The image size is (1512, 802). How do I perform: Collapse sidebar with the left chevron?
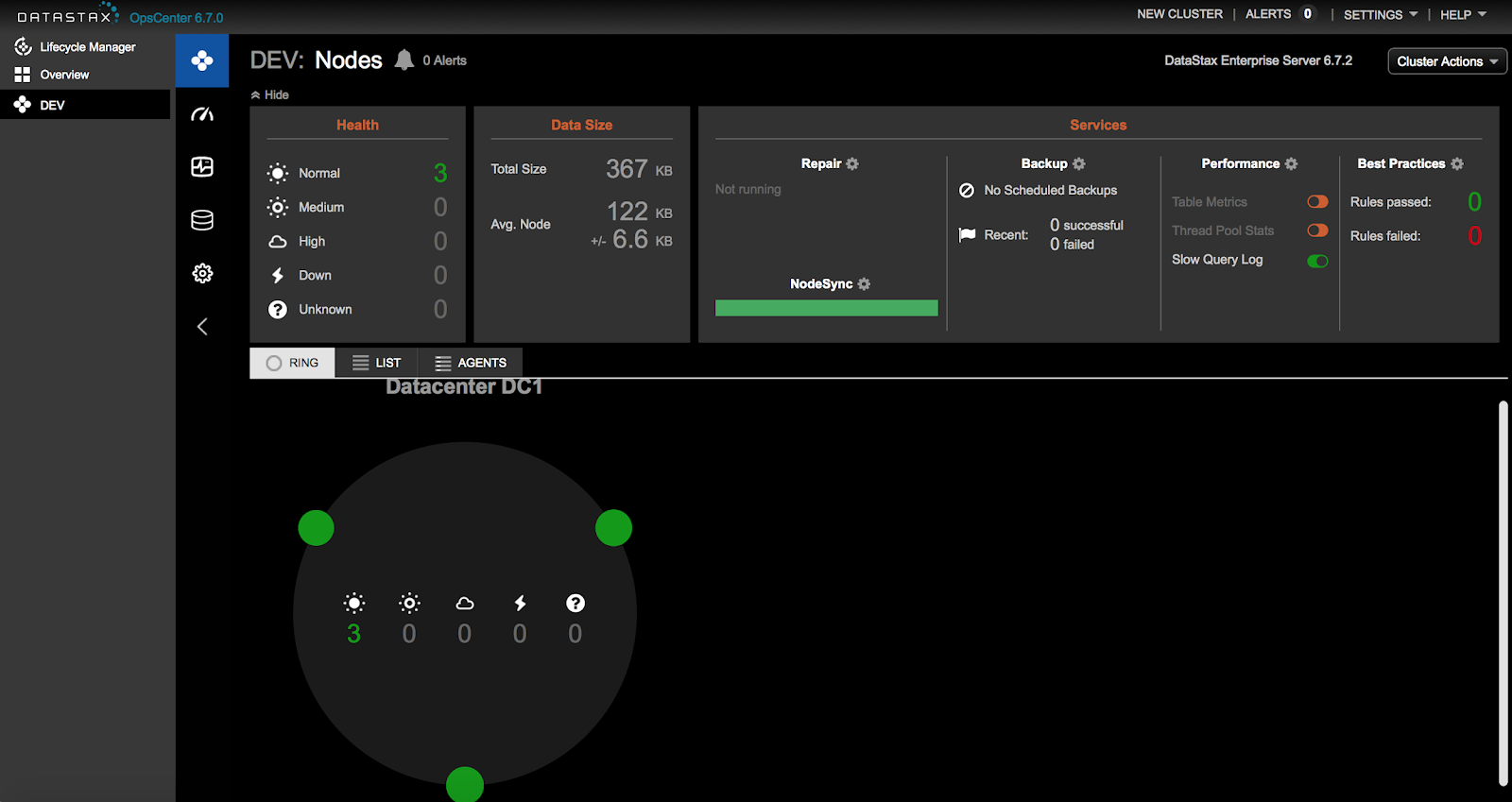pos(202,327)
